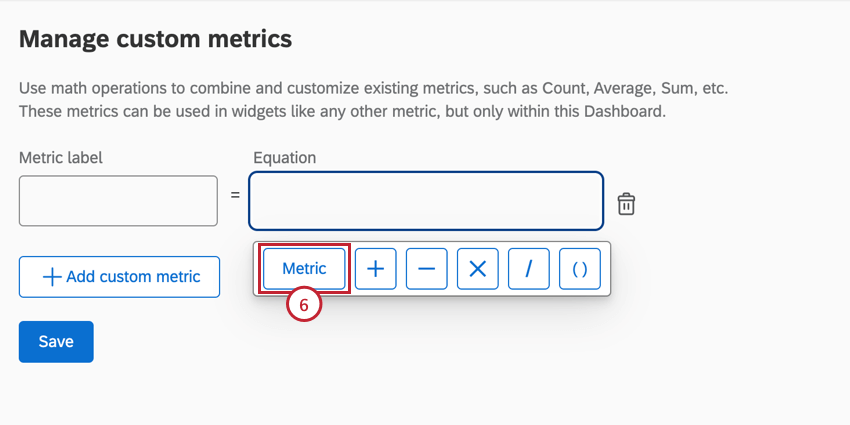Viewport: 850px width, 425px height.
Task: Focus the Metric label text box
Action: [118, 201]
